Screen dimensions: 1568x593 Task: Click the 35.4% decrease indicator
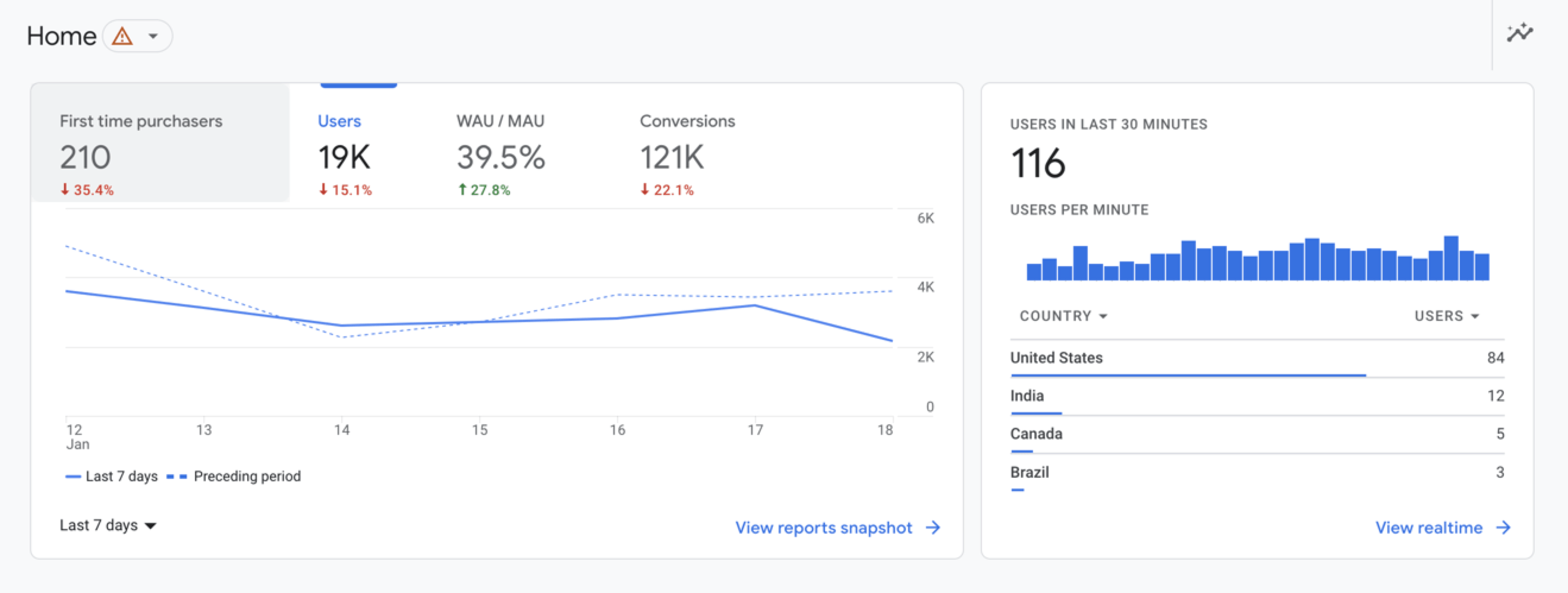[87, 190]
